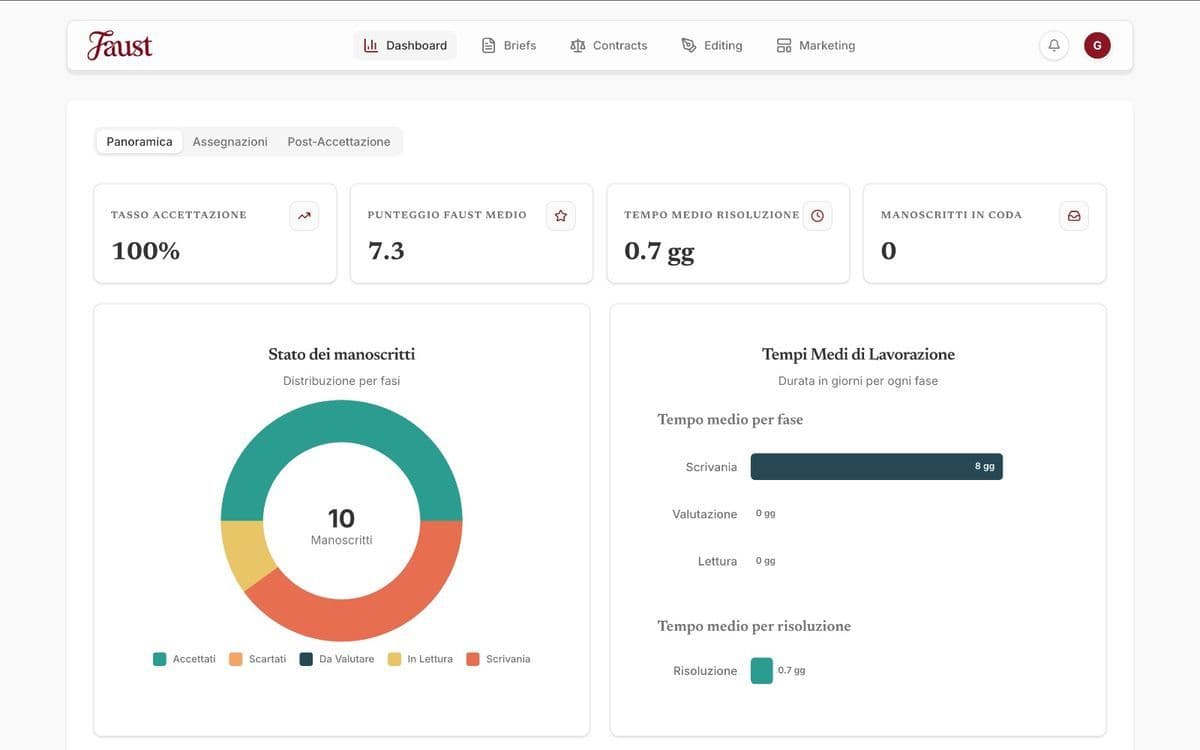Select the Panoramica tab
Screen dimensions: 1200x750
pyautogui.click(x=138, y=141)
